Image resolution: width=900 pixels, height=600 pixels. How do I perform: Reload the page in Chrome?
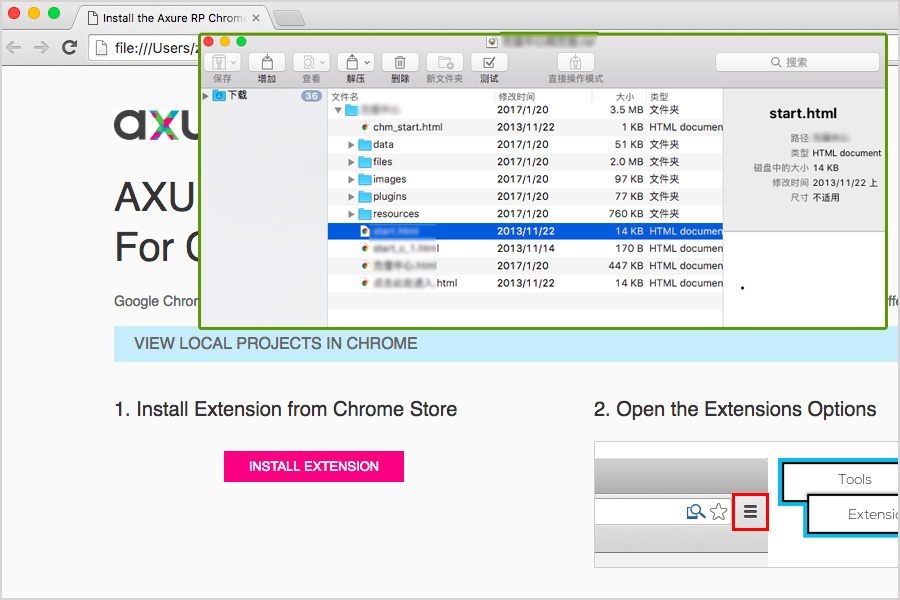(69, 48)
